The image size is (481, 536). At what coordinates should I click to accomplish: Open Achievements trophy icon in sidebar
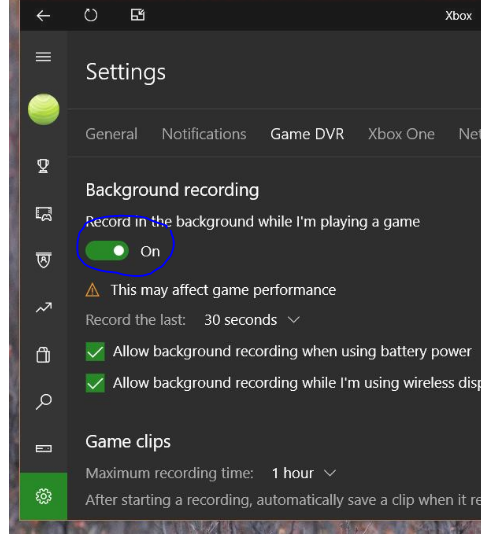(43, 166)
